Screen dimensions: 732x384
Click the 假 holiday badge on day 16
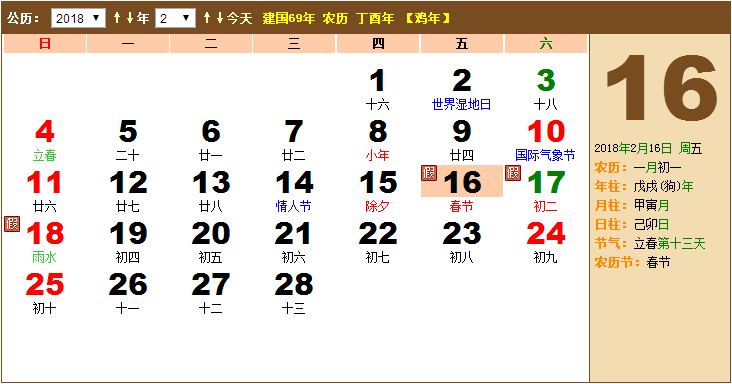click(x=429, y=173)
